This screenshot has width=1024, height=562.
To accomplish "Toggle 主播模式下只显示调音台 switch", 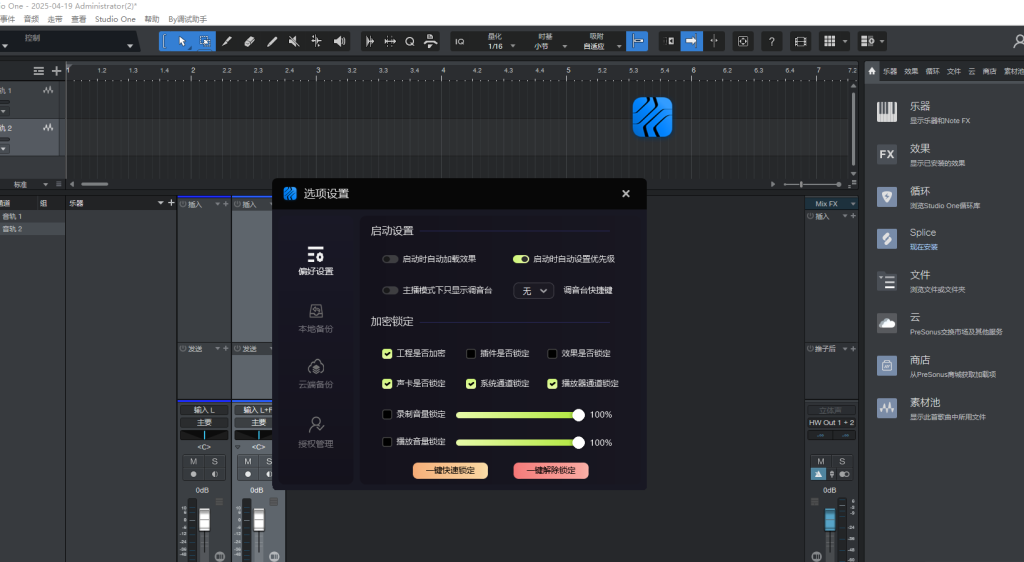I will click(x=390, y=290).
